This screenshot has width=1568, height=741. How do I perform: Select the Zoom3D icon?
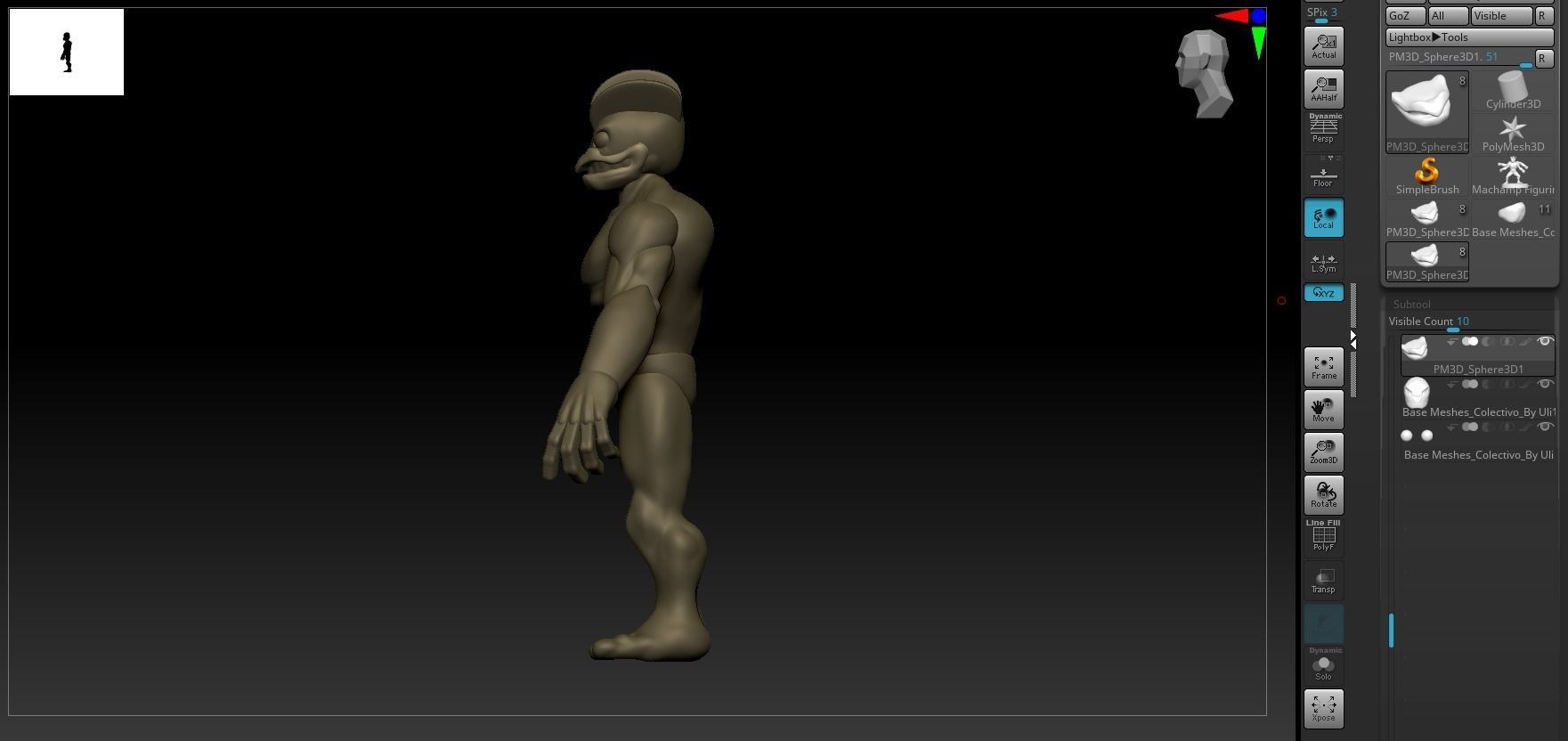[x=1323, y=452]
